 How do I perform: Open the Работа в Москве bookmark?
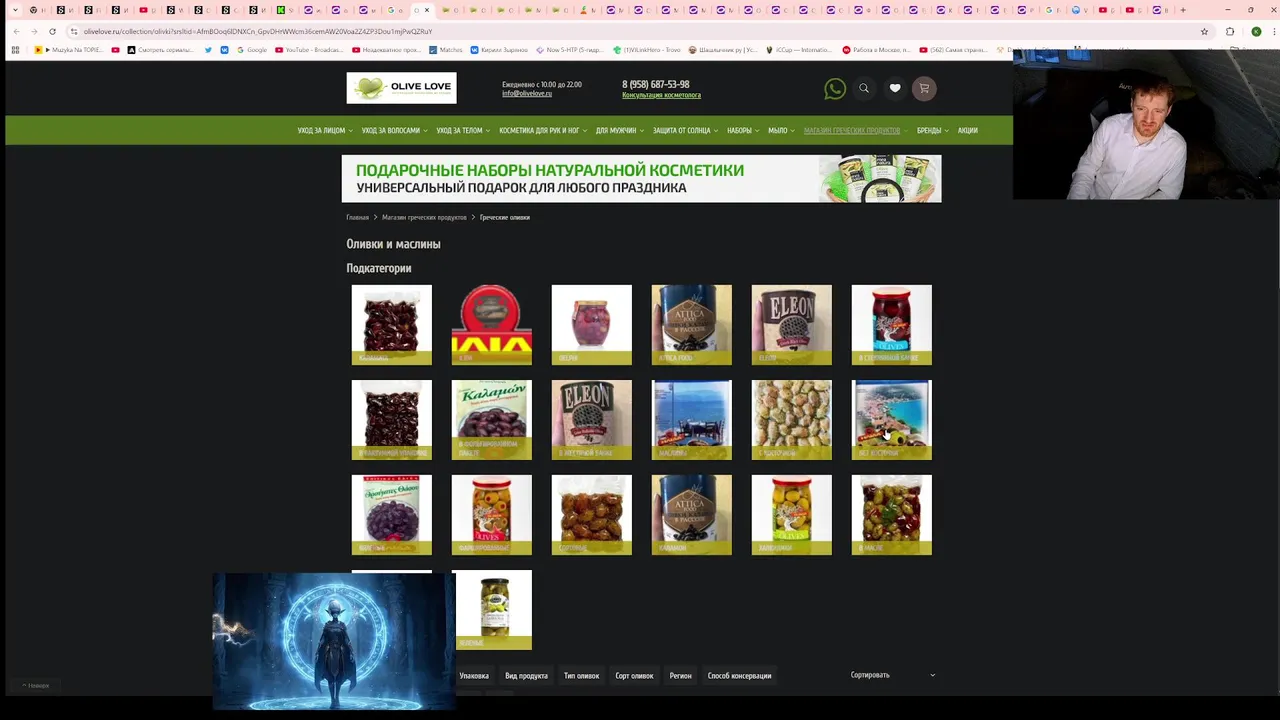tap(876, 49)
